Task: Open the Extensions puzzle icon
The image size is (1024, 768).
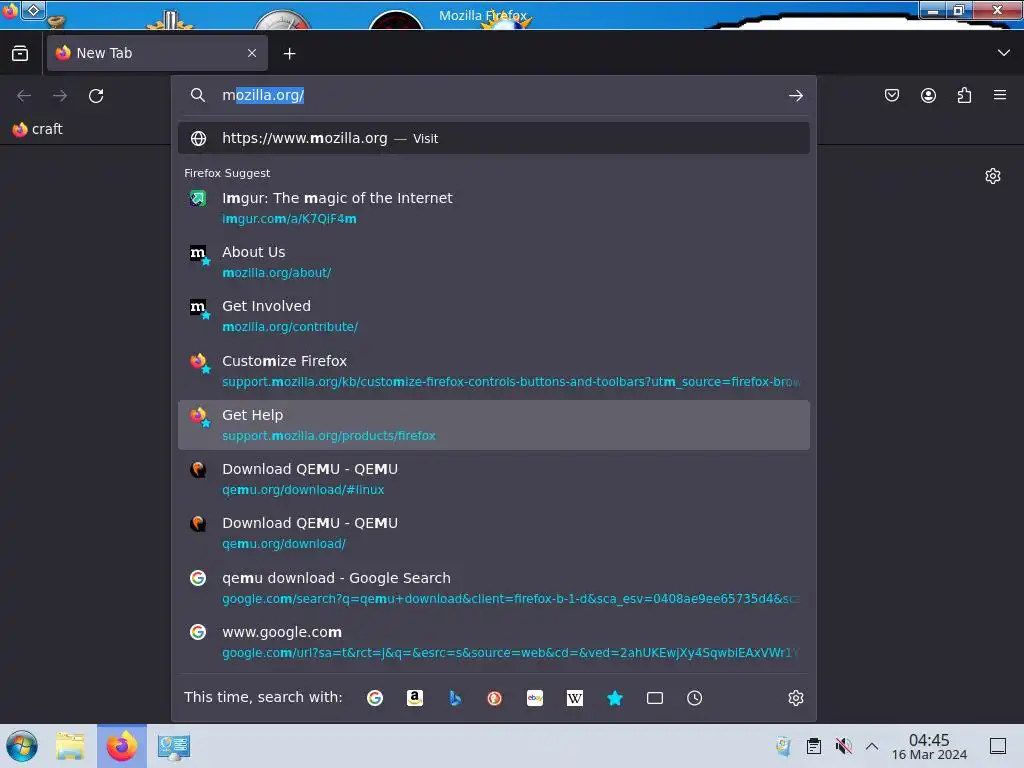Action: pyautogui.click(x=964, y=95)
